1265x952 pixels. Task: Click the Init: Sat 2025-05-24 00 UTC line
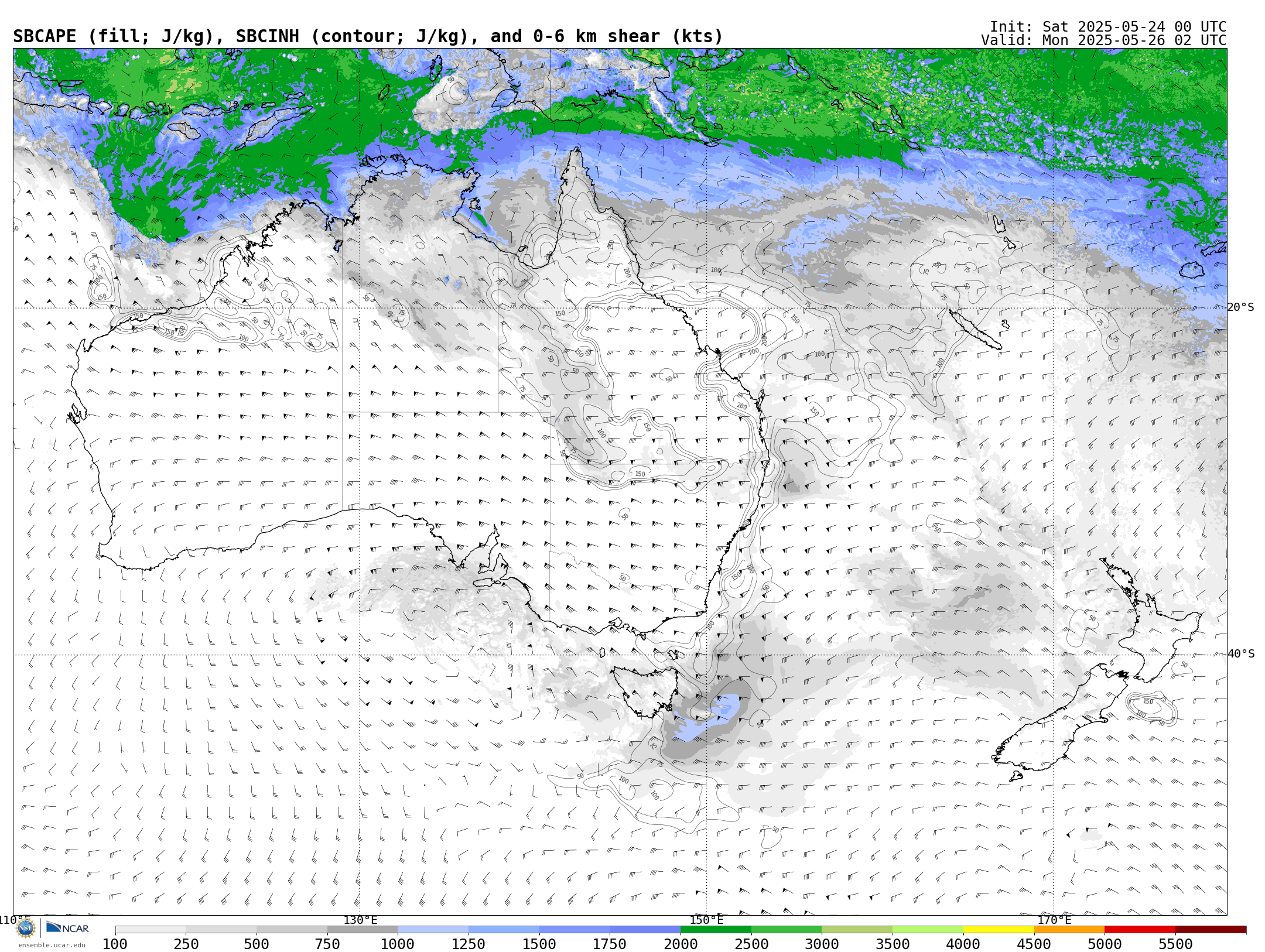1108,27
